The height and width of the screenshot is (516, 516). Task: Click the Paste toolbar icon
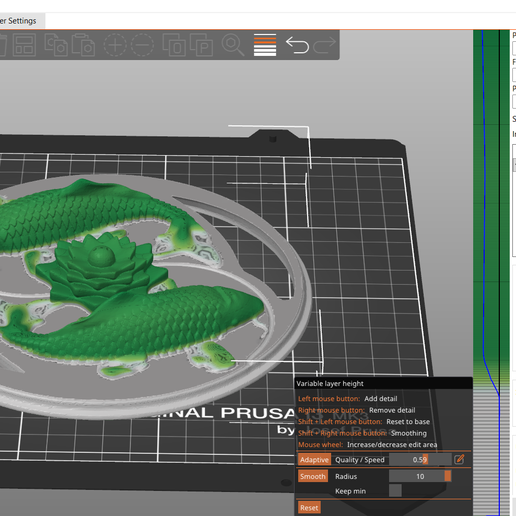point(83,45)
